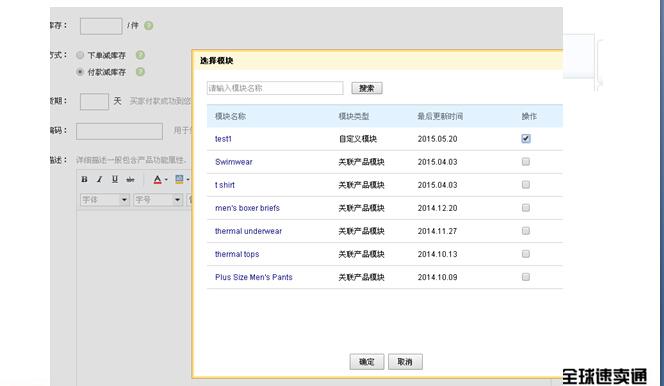664x386 pixels.
Task: Check the Plus Size Men's Pants checkbox
Action: [x=526, y=277]
